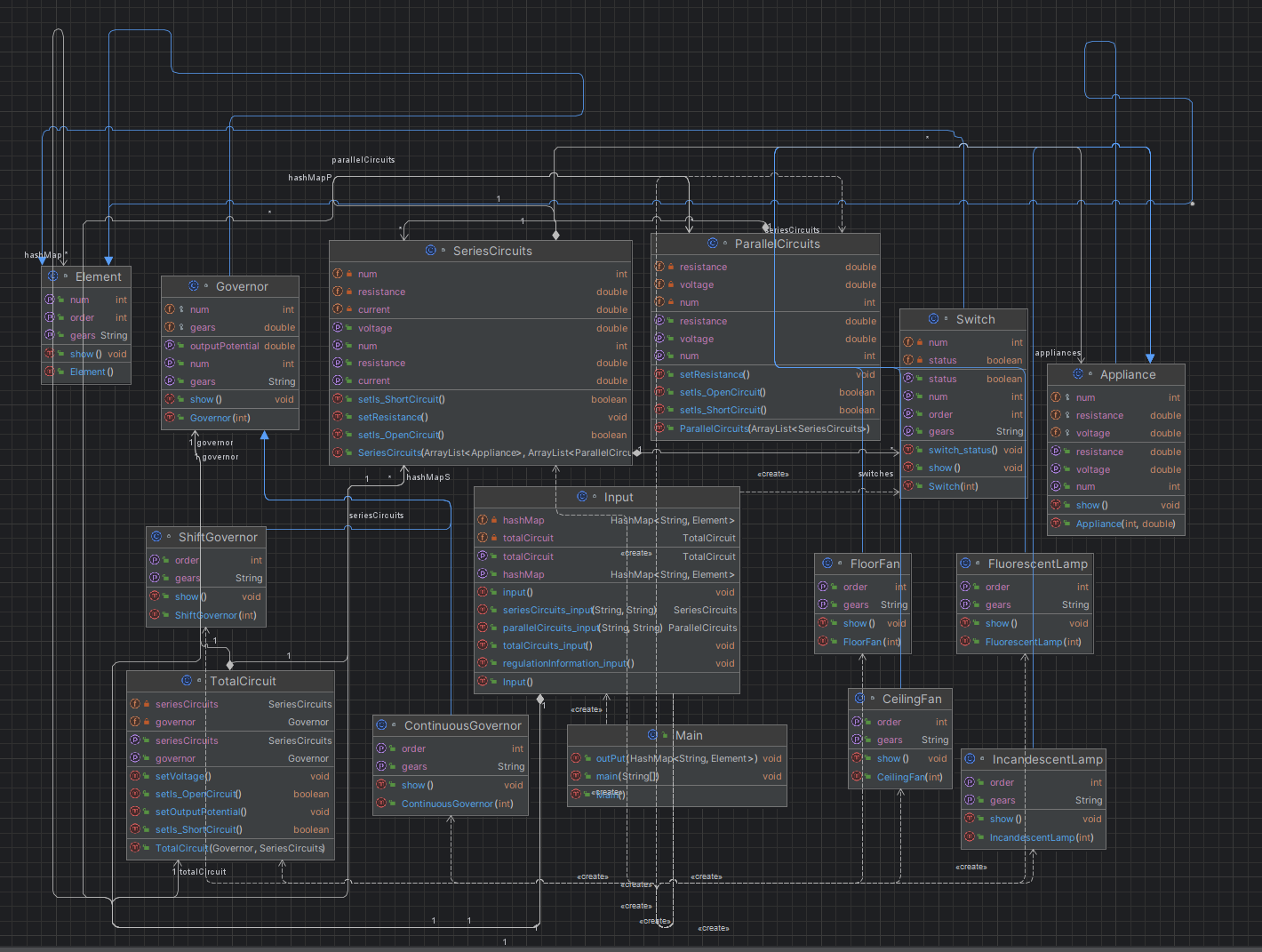Click the class icon next to Element title
The height and width of the screenshot is (952, 1262).
53,276
